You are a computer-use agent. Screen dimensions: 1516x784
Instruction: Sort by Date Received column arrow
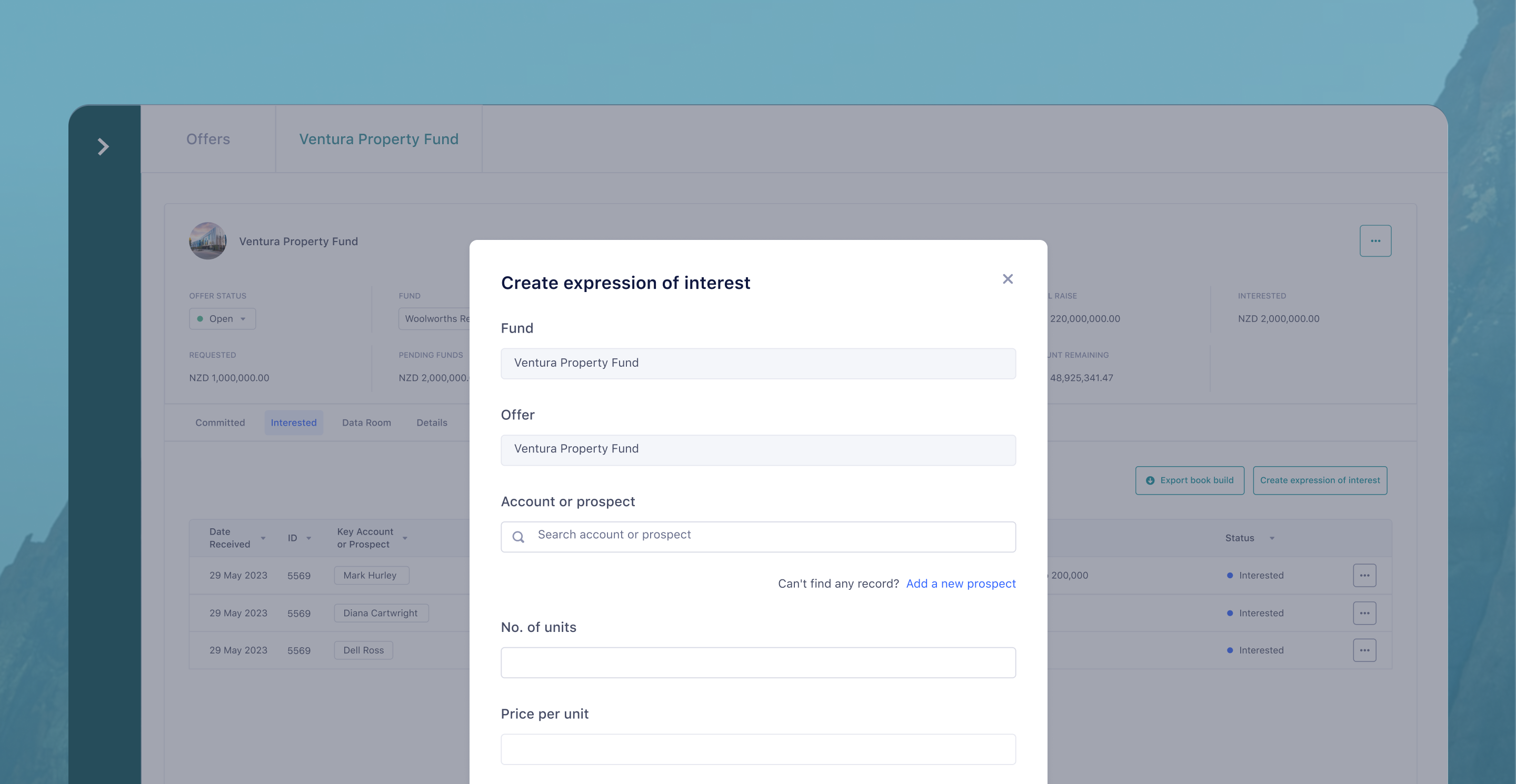pos(263,538)
